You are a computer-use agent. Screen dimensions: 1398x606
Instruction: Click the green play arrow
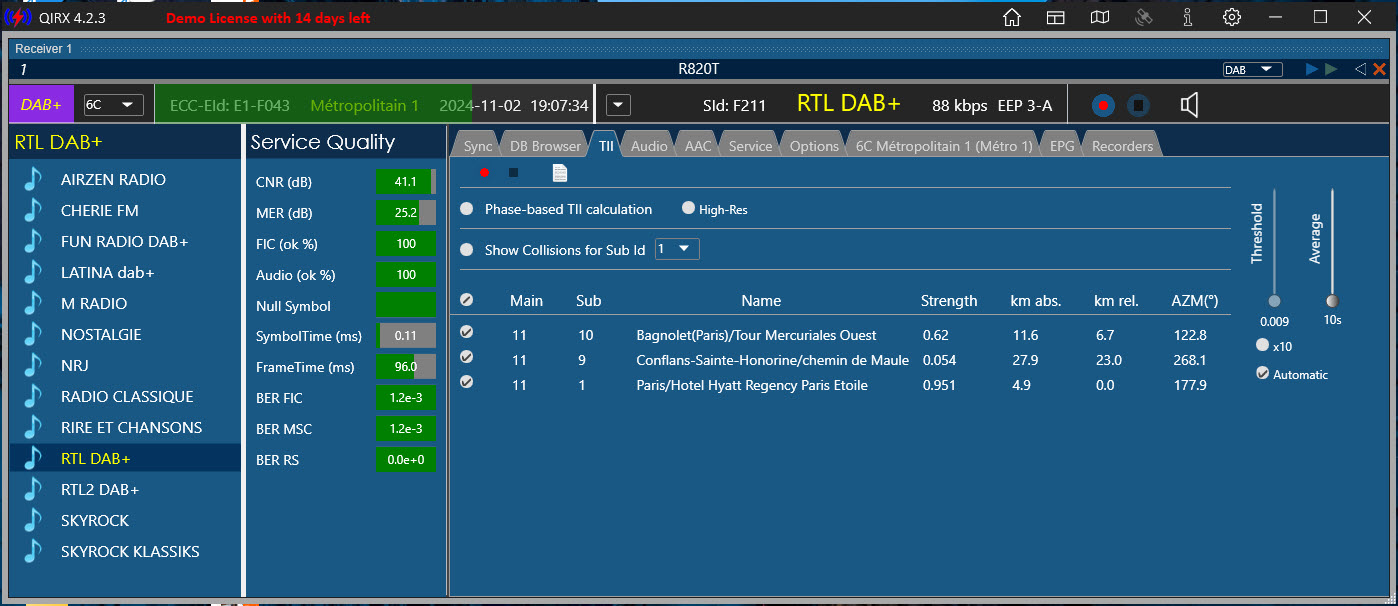(x=1330, y=69)
